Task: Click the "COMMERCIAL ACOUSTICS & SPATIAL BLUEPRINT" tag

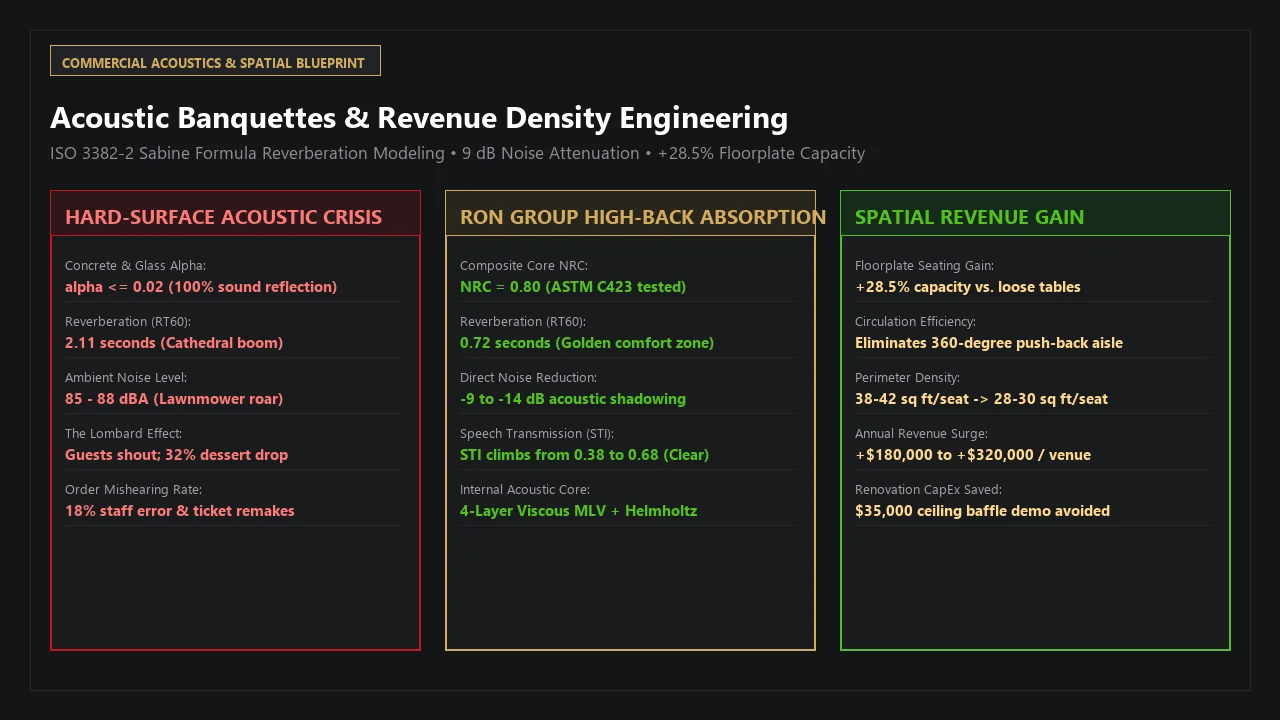Action: [x=215, y=61]
